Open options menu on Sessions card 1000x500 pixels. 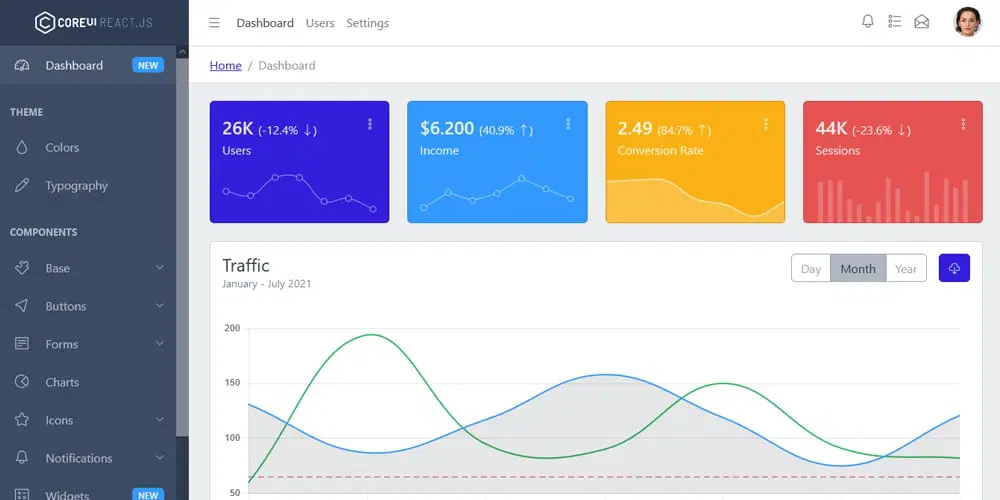pyautogui.click(x=963, y=124)
